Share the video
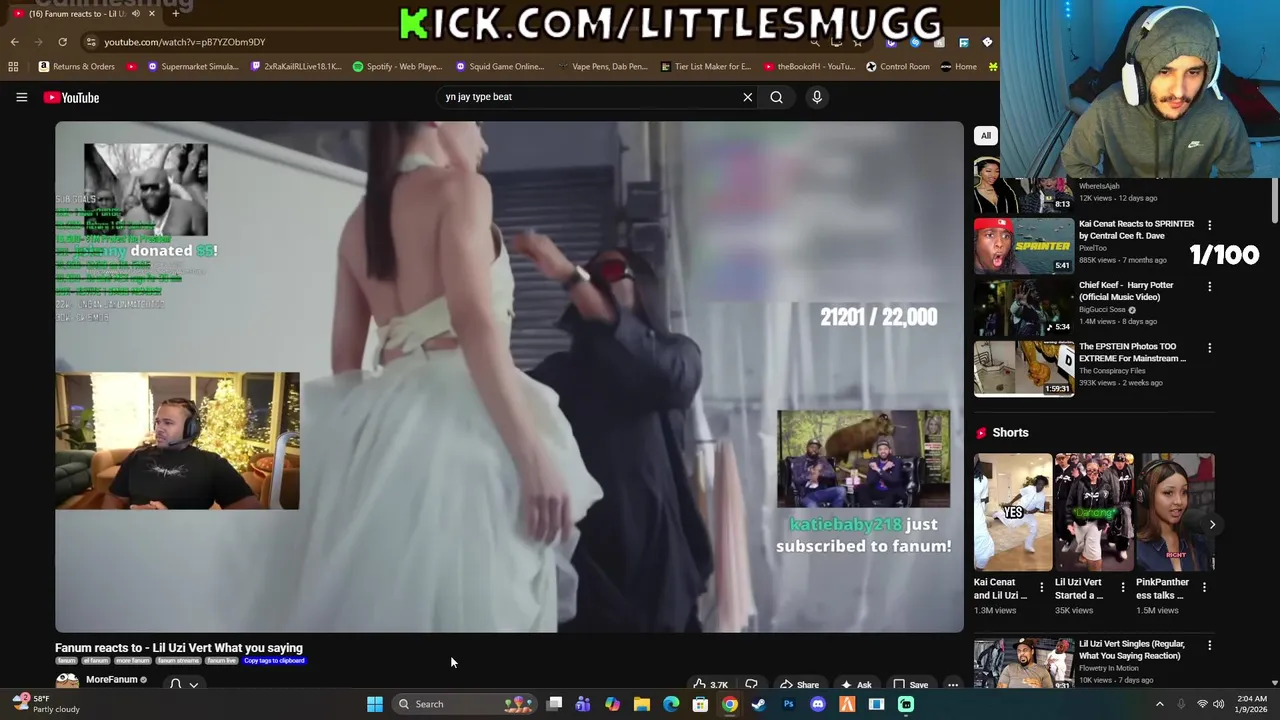This screenshot has height=720, width=1280. tap(799, 685)
